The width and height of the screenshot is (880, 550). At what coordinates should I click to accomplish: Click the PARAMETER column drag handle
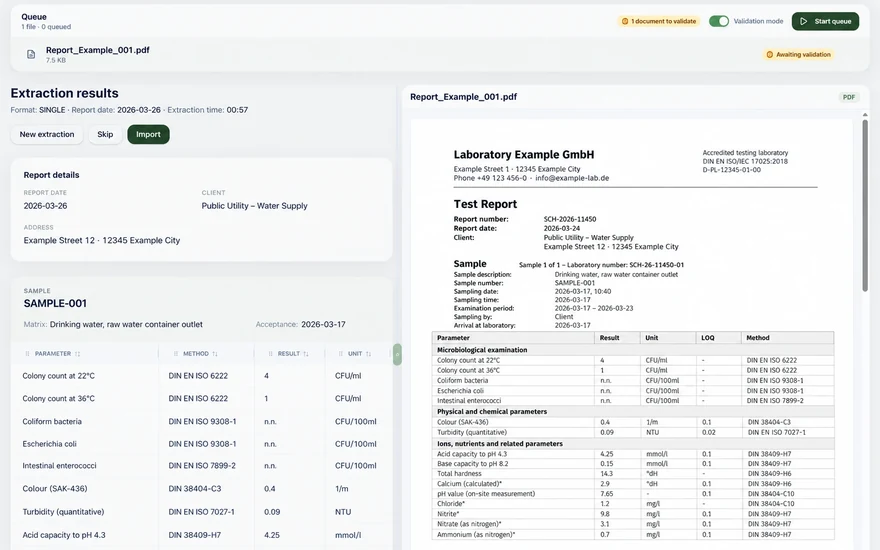[x=28, y=354]
